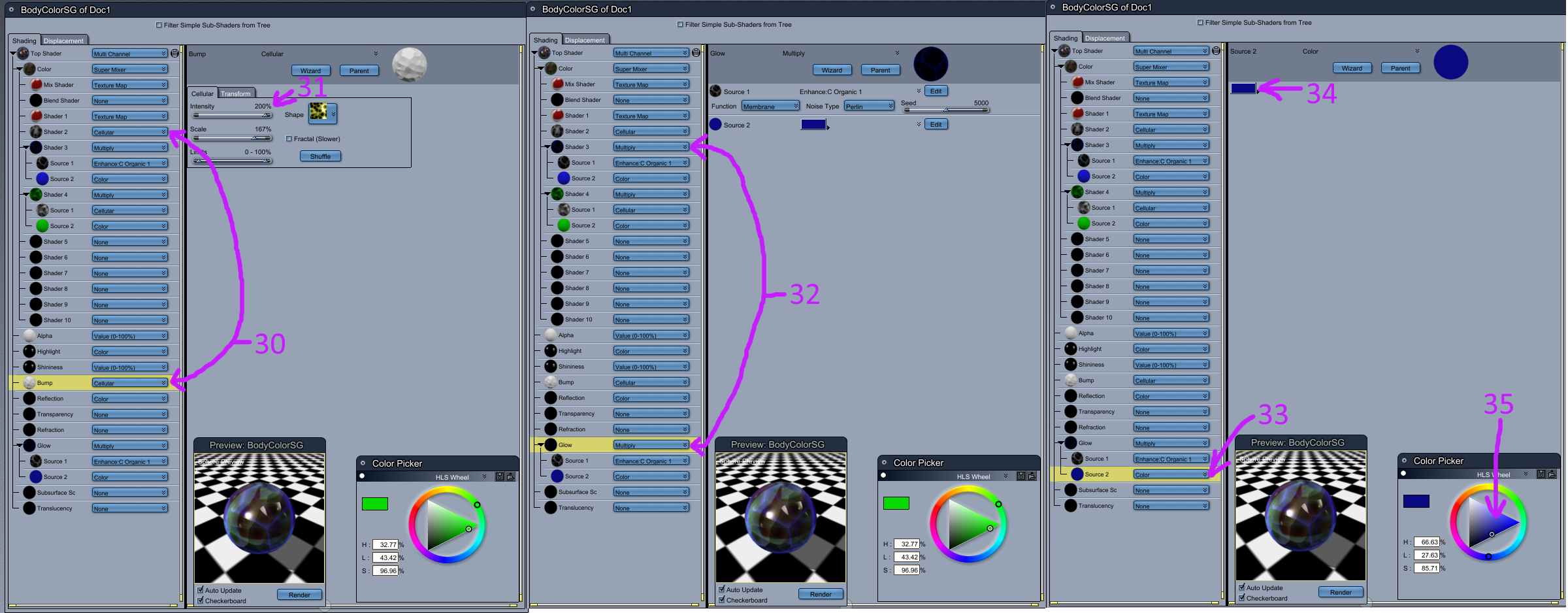Toggle Auto Update in the left preview
The image size is (1568, 613).
click(201, 590)
